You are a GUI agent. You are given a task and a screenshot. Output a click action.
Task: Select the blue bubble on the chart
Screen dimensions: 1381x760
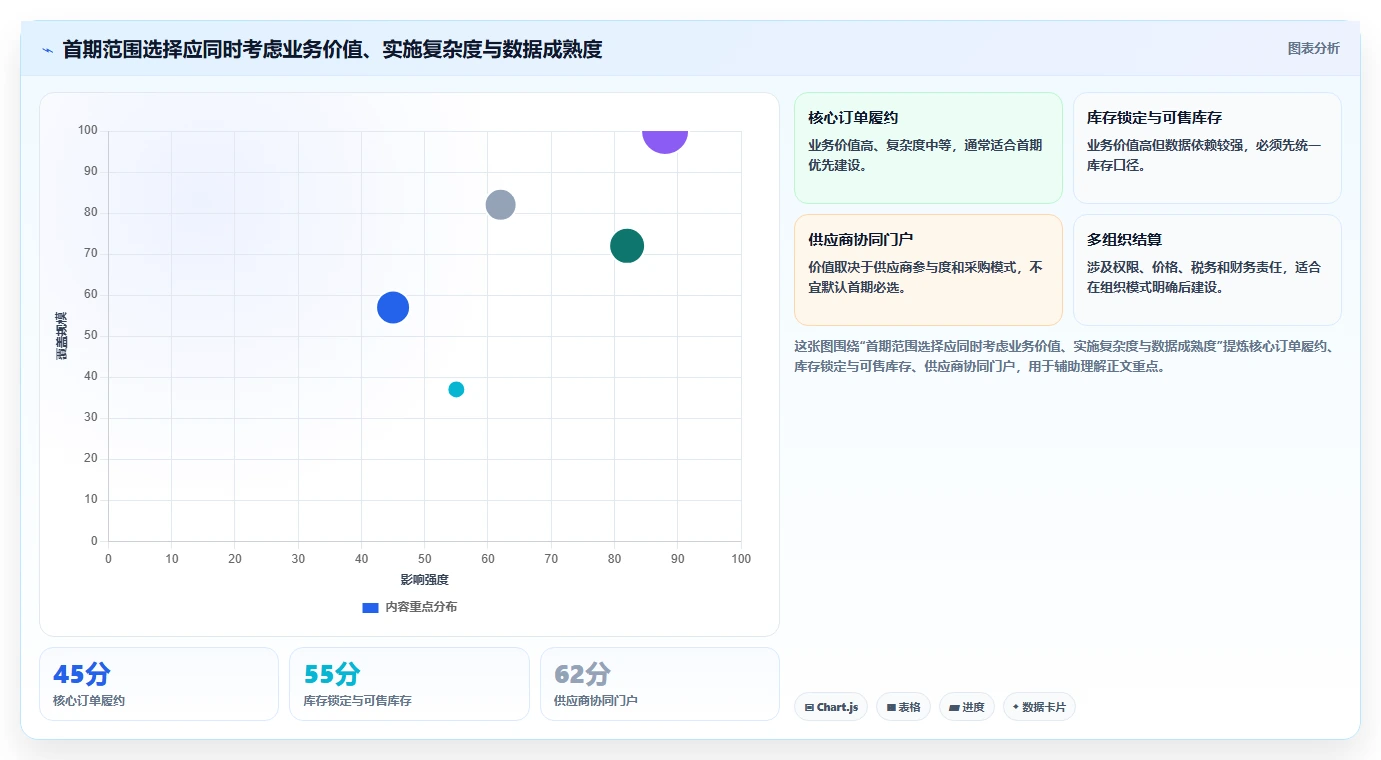tap(393, 308)
